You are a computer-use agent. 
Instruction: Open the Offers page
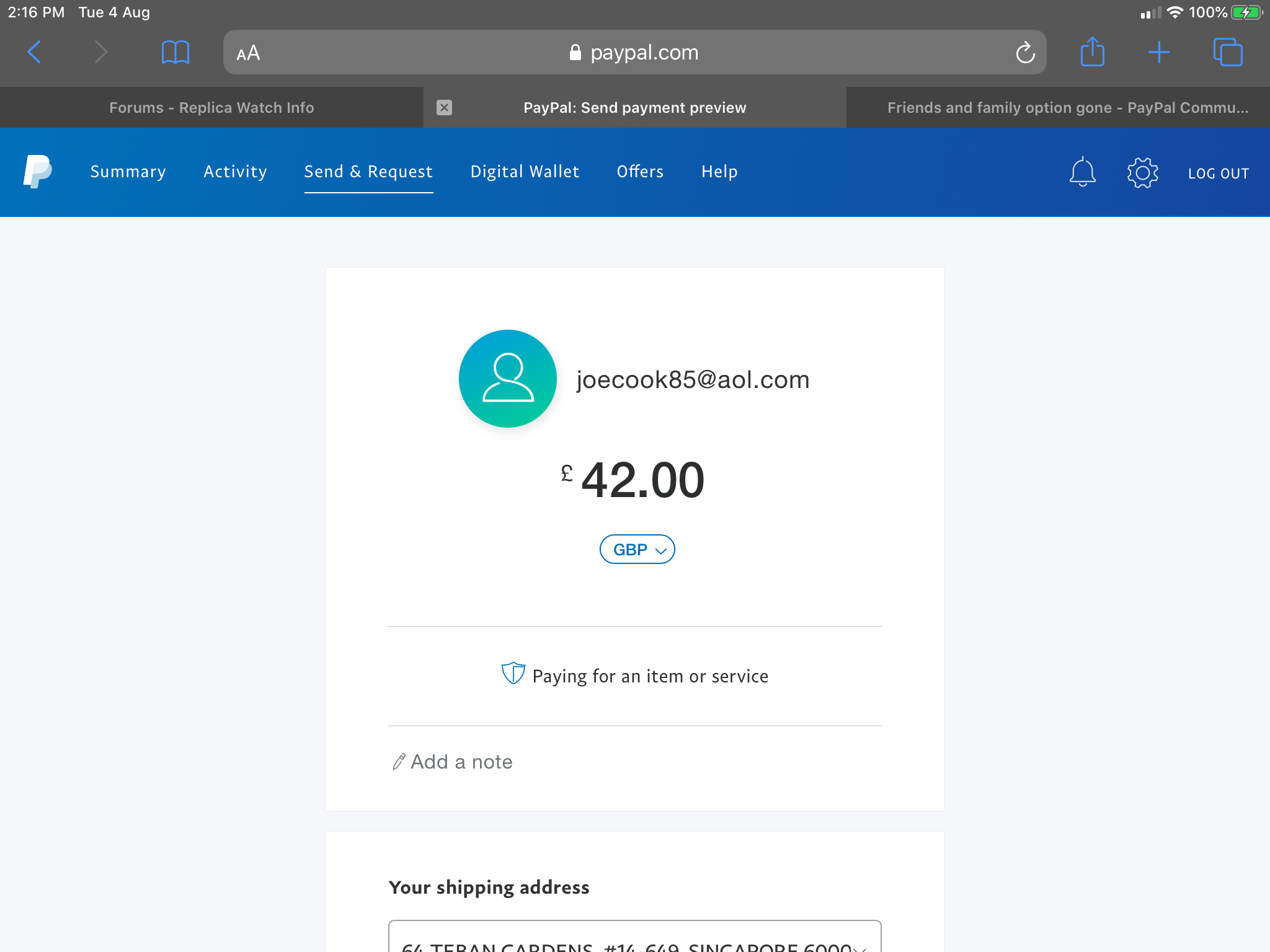(x=640, y=172)
